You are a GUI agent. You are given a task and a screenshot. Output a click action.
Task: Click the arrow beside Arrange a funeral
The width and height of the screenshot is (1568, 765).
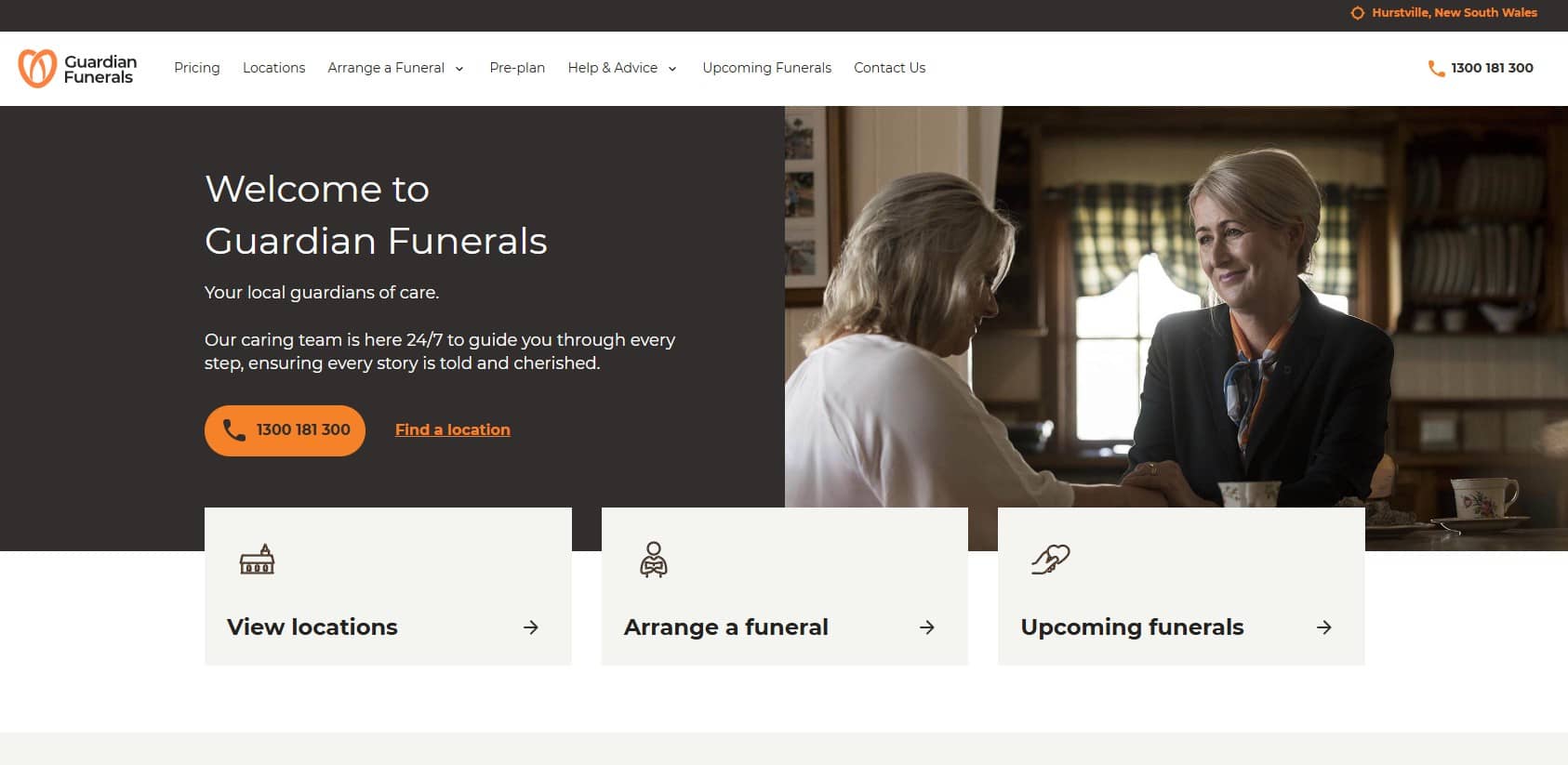(927, 627)
